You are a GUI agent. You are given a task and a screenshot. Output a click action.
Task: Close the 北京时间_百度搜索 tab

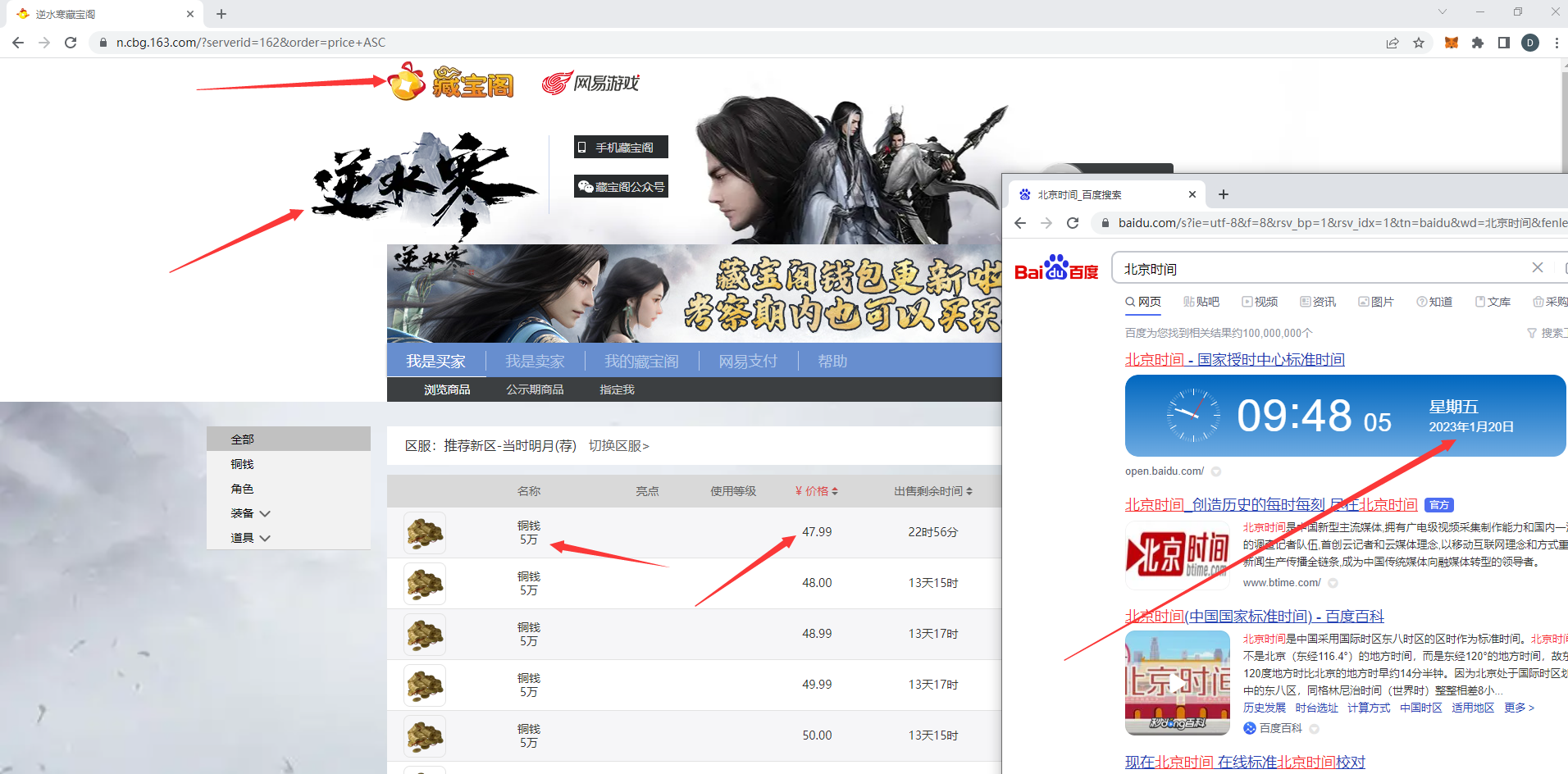pos(1192,194)
